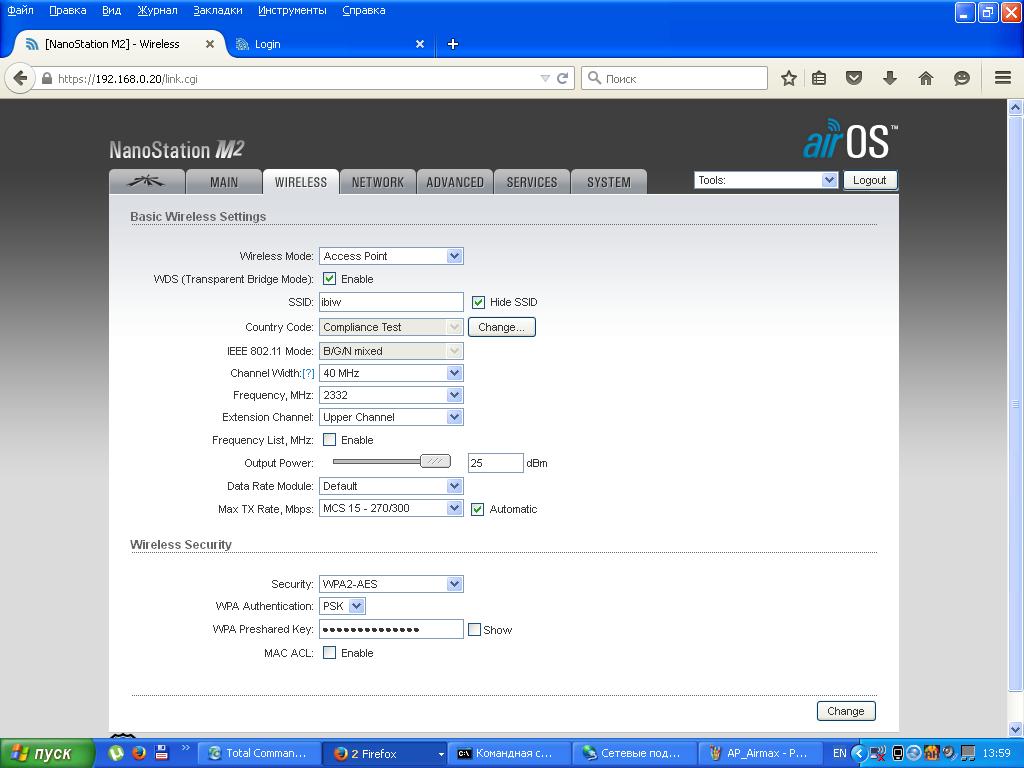Screen dimensions: 1024x768
Task: Reload the page with the refresh icon
Action: [x=562, y=78]
